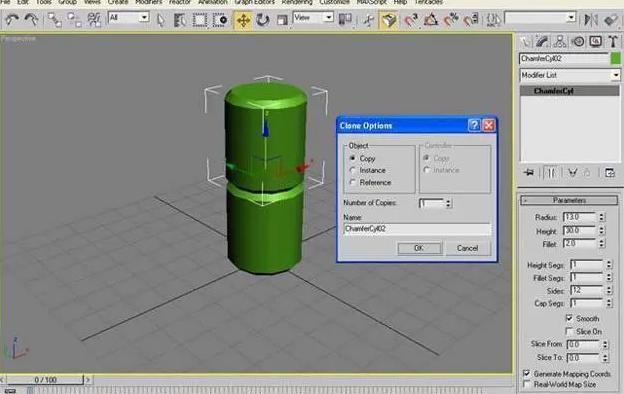Viewport: 624px width, 394px height.
Task: Select the Reference radio under Object
Action: coord(353,182)
